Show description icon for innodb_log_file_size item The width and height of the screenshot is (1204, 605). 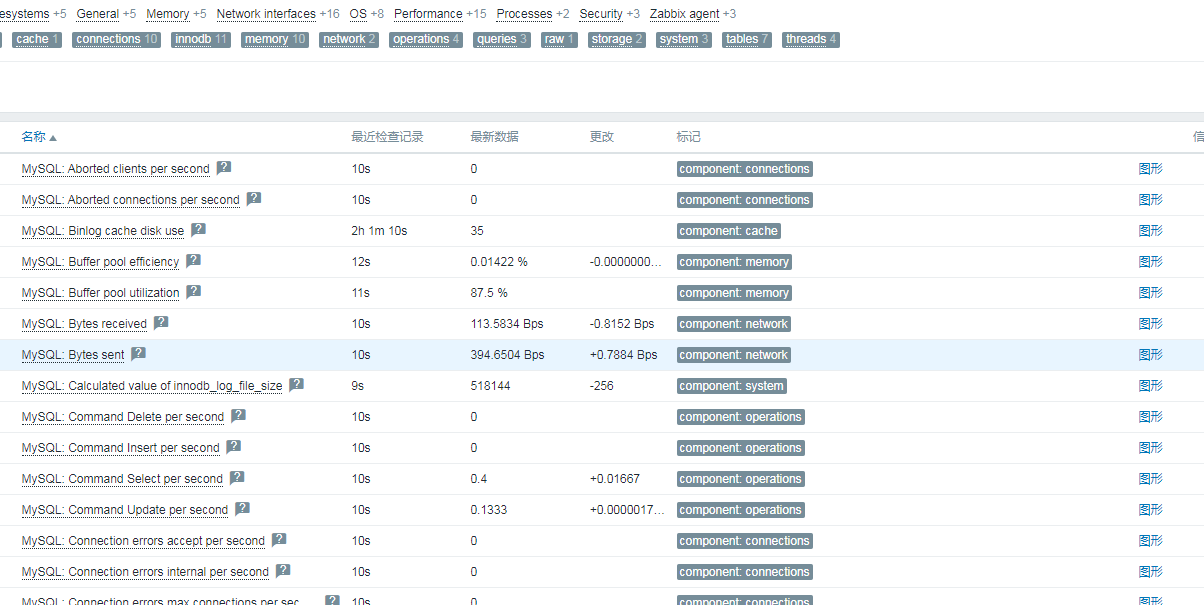point(296,385)
